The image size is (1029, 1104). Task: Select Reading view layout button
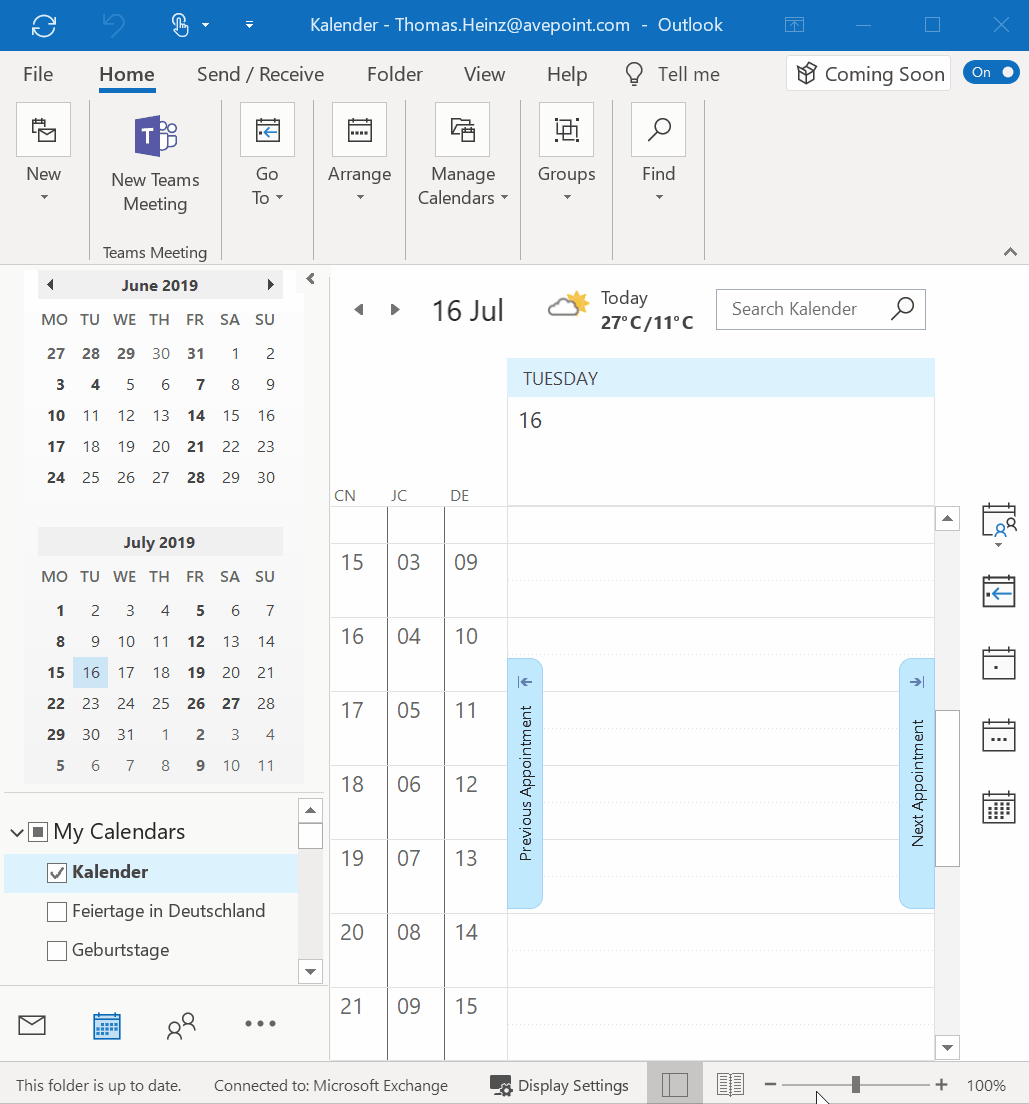[x=730, y=1085]
